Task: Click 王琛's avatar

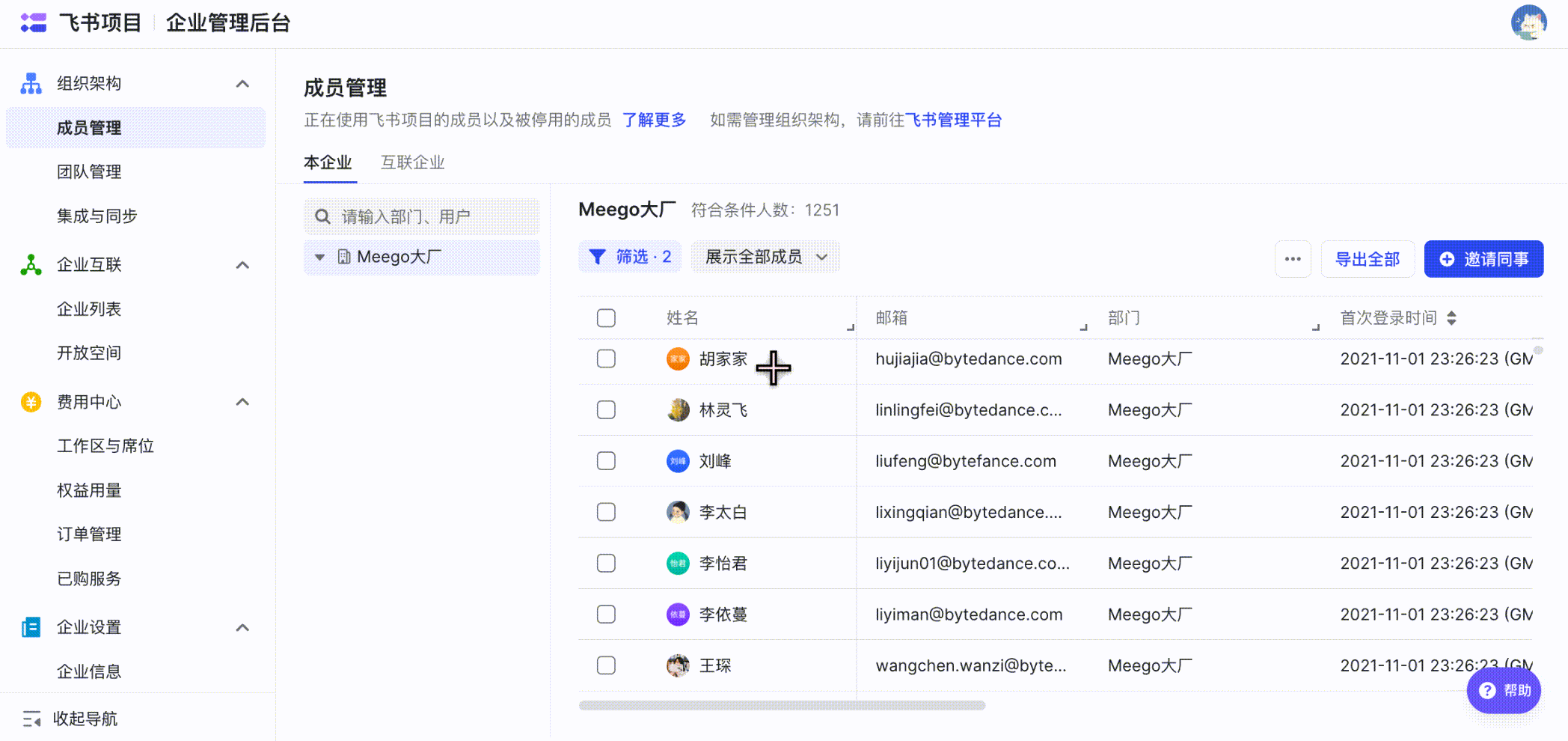Action: coord(678,665)
